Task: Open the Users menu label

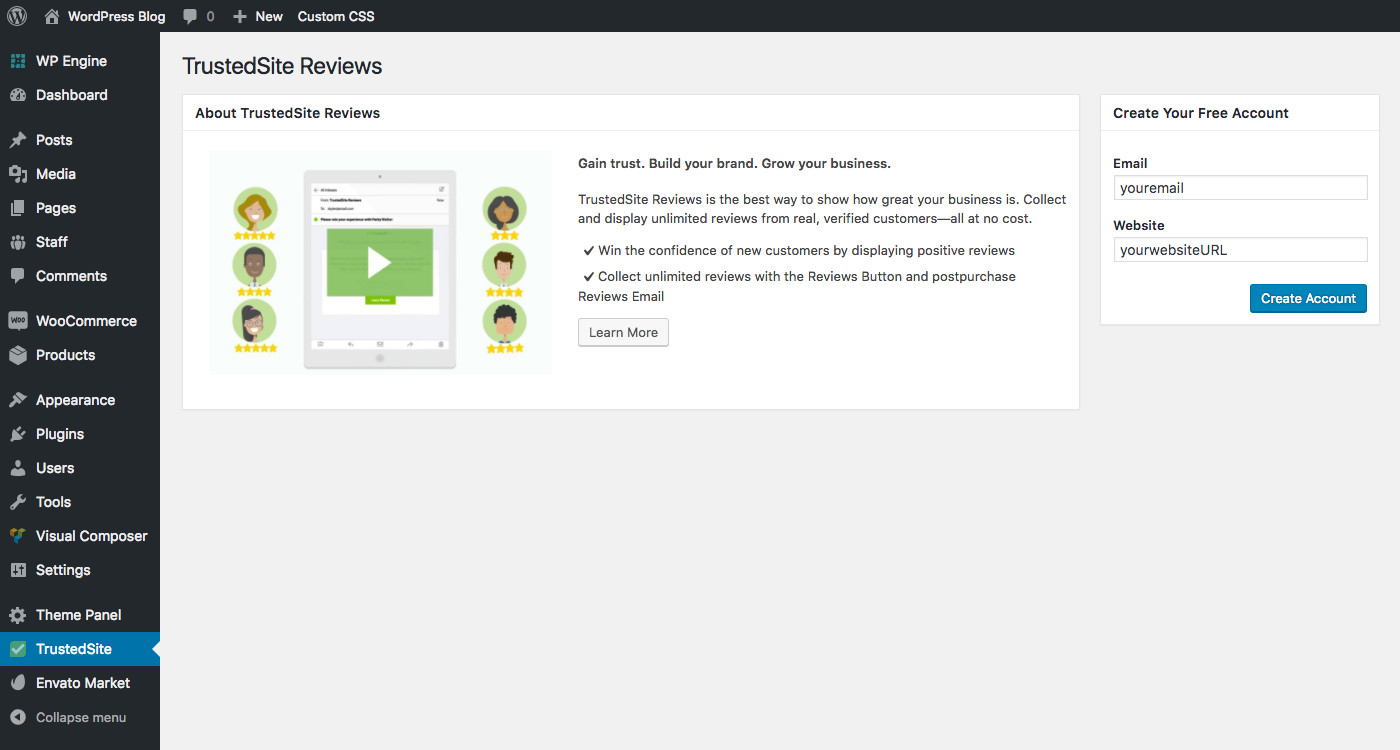Action: pyautogui.click(x=55, y=468)
